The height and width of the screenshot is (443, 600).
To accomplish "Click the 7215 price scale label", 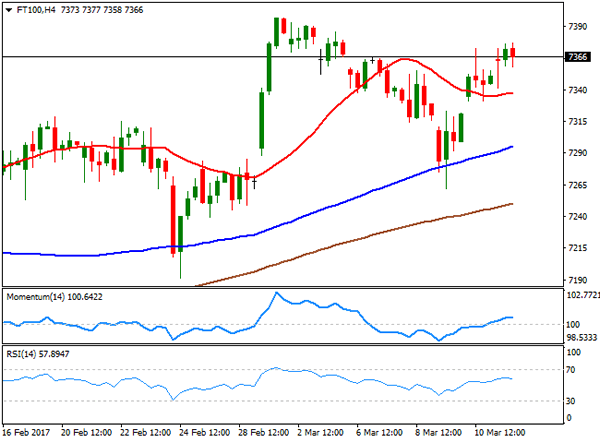I will (x=577, y=248).
